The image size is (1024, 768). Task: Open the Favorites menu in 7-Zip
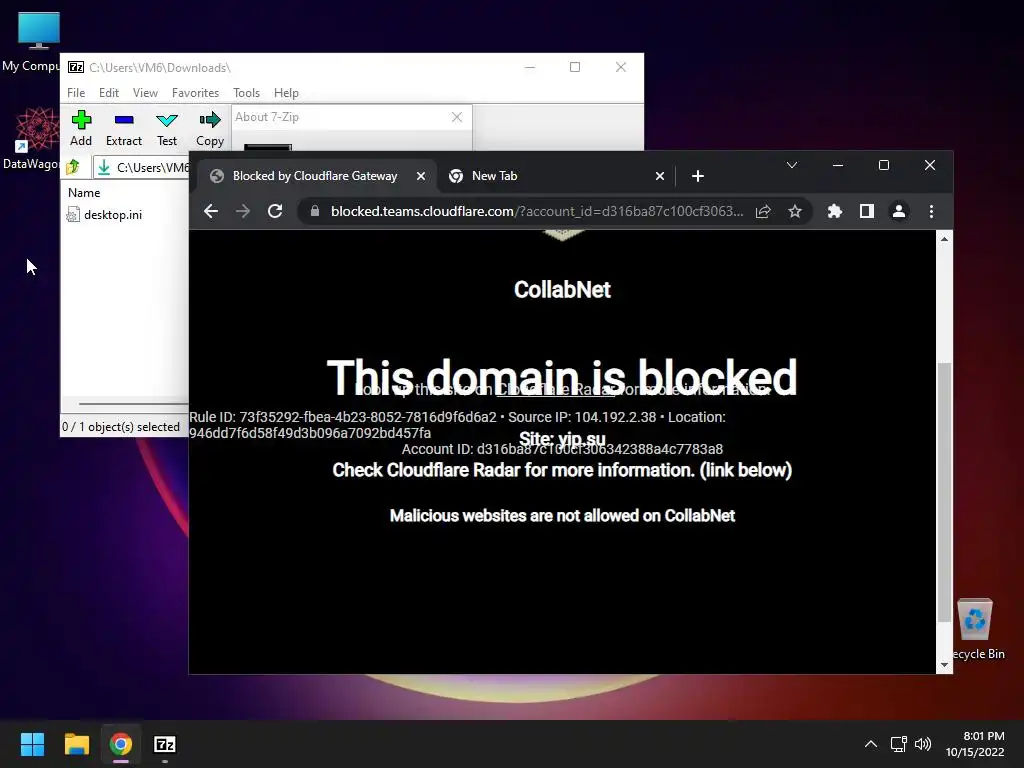click(x=195, y=93)
